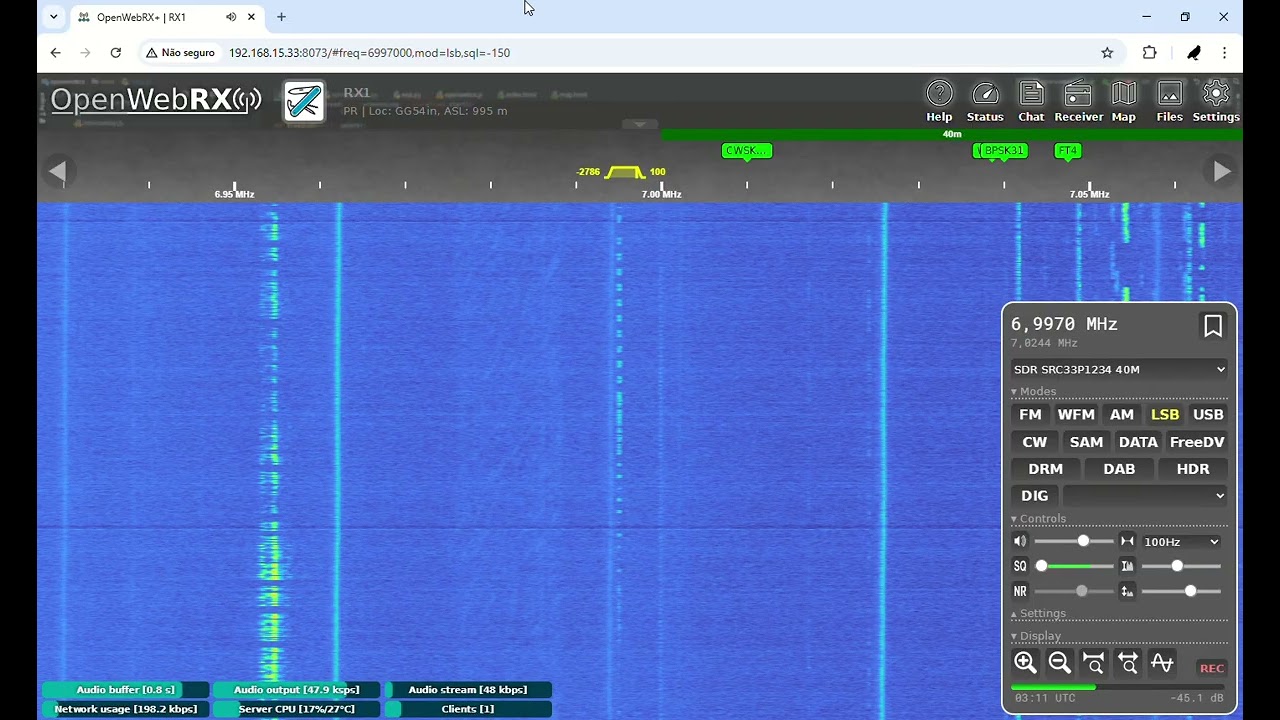This screenshot has width=1280, height=720.
Task: Click the CWSK bookmark tag
Action: tap(747, 151)
